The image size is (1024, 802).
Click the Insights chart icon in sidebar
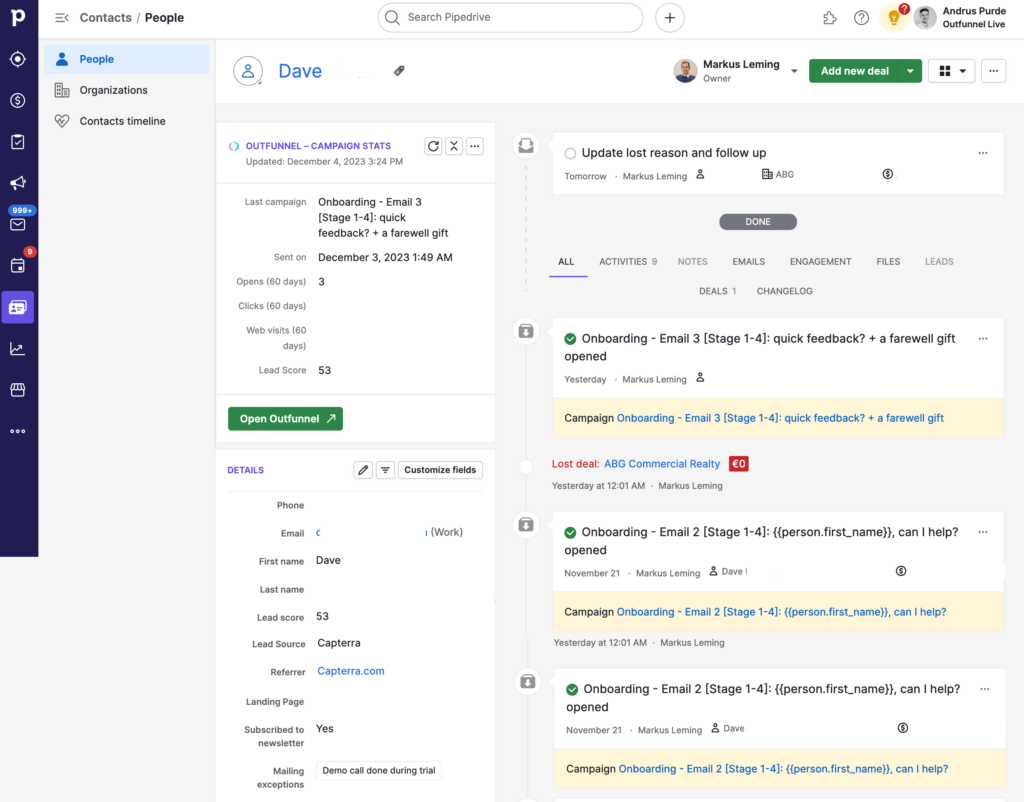18,348
